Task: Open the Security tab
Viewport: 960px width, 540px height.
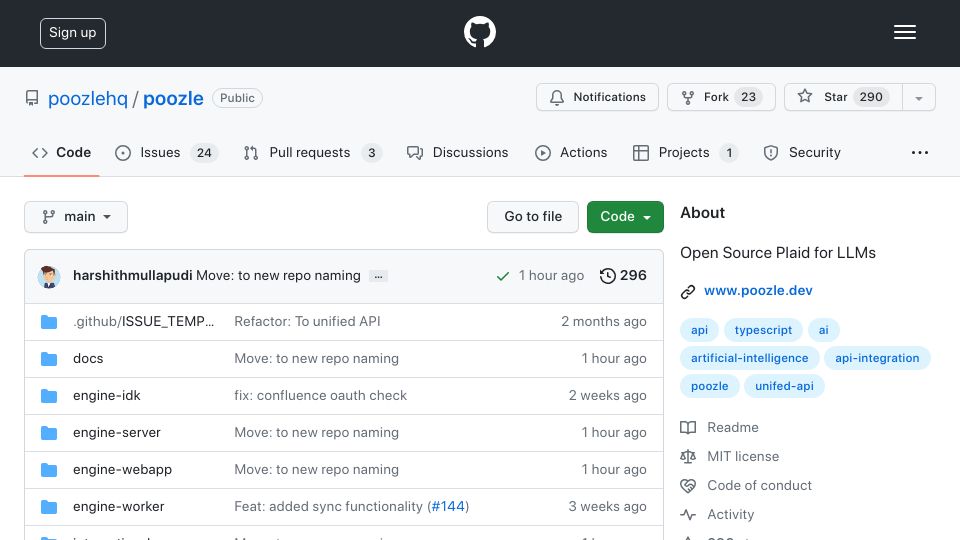Action: pos(802,152)
